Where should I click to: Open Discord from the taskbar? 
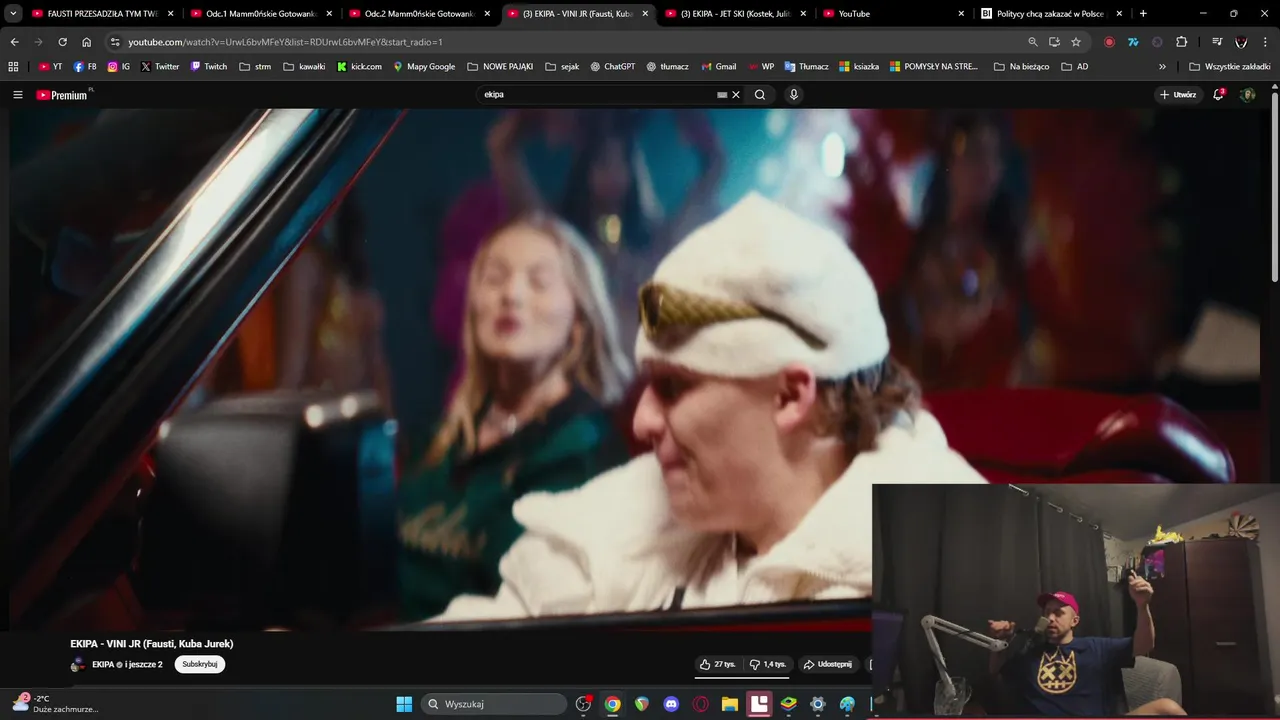point(671,704)
